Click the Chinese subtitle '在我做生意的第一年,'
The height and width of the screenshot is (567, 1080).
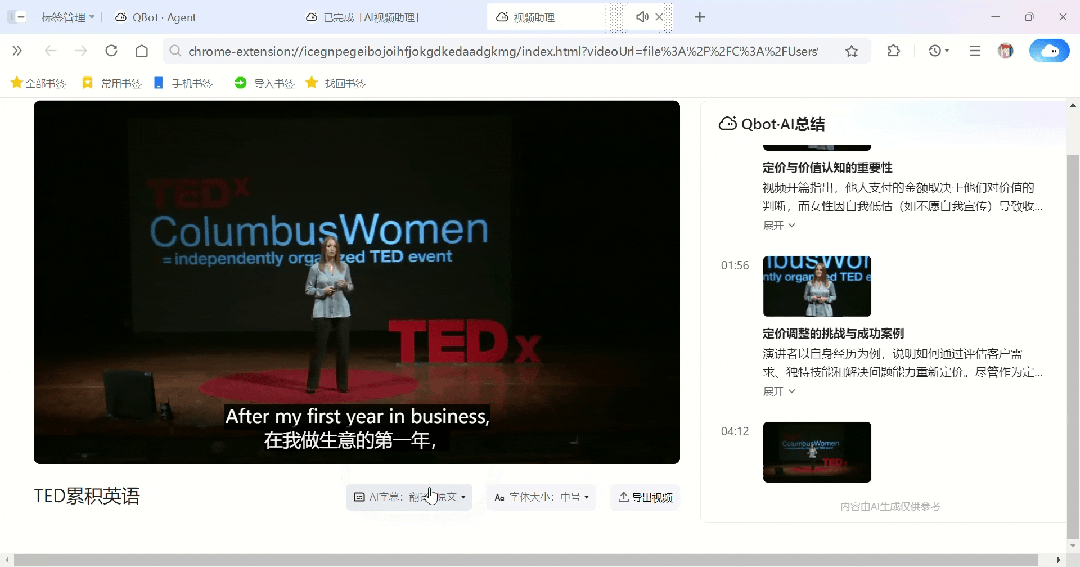pos(350,440)
